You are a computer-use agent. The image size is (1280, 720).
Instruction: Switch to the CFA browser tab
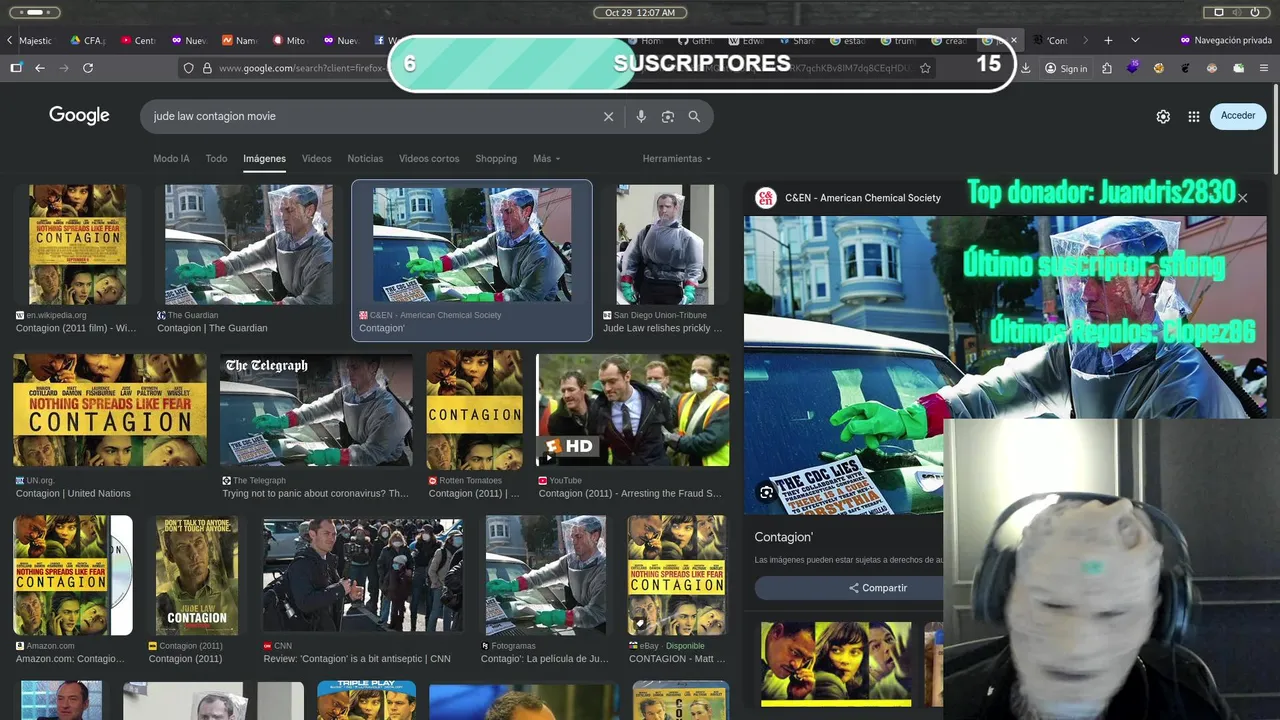pos(87,40)
